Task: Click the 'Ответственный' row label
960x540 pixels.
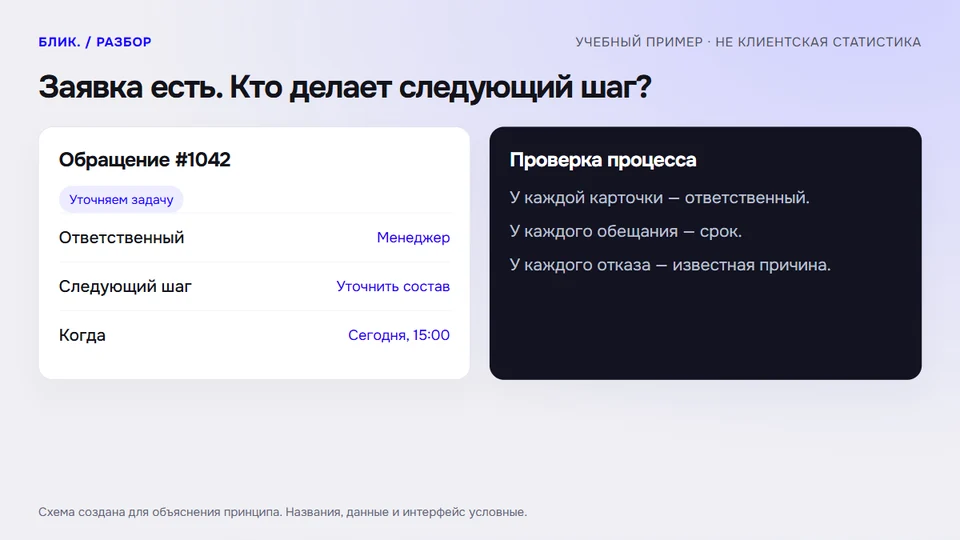Action: [x=121, y=238]
